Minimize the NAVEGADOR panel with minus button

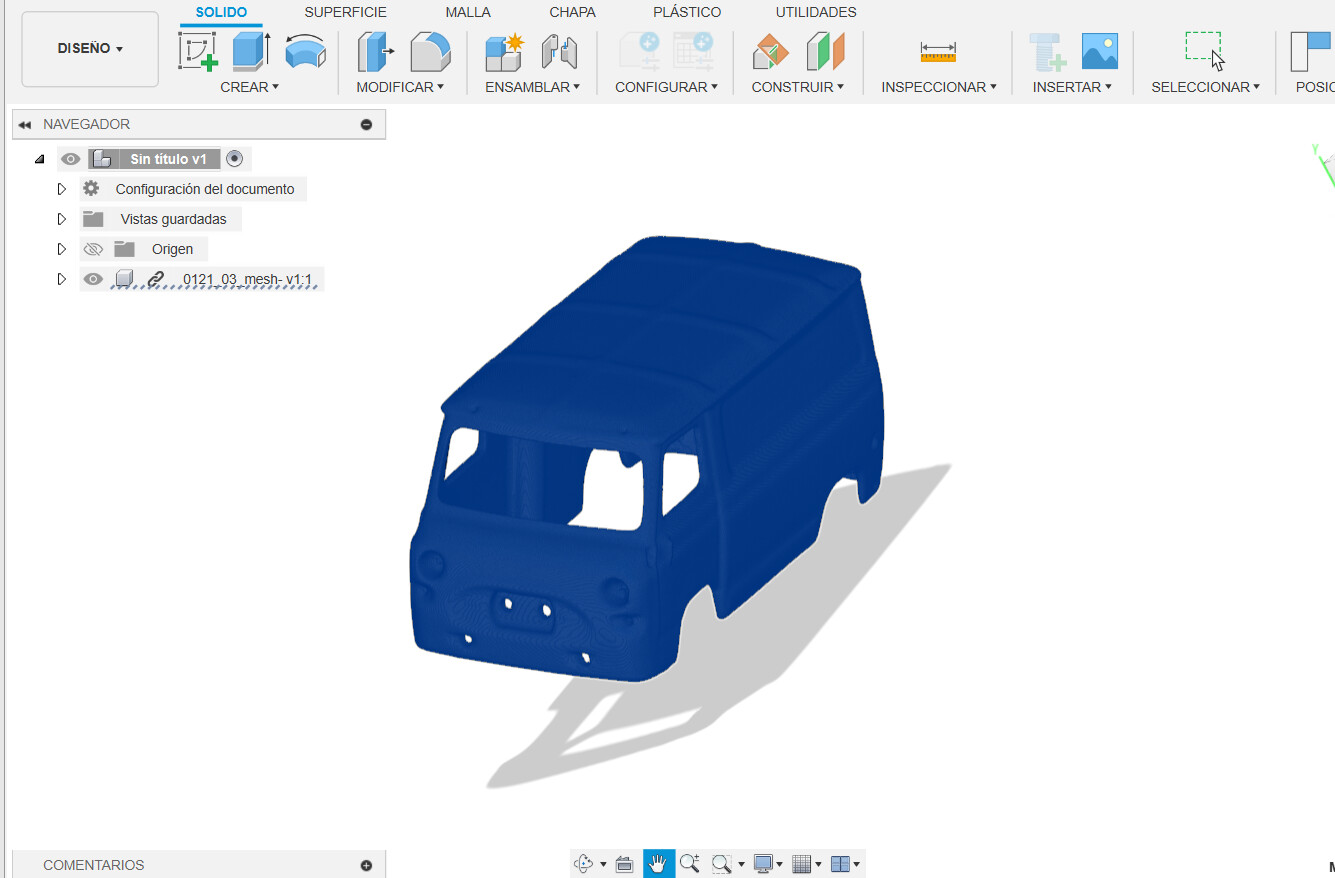(x=366, y=125)
